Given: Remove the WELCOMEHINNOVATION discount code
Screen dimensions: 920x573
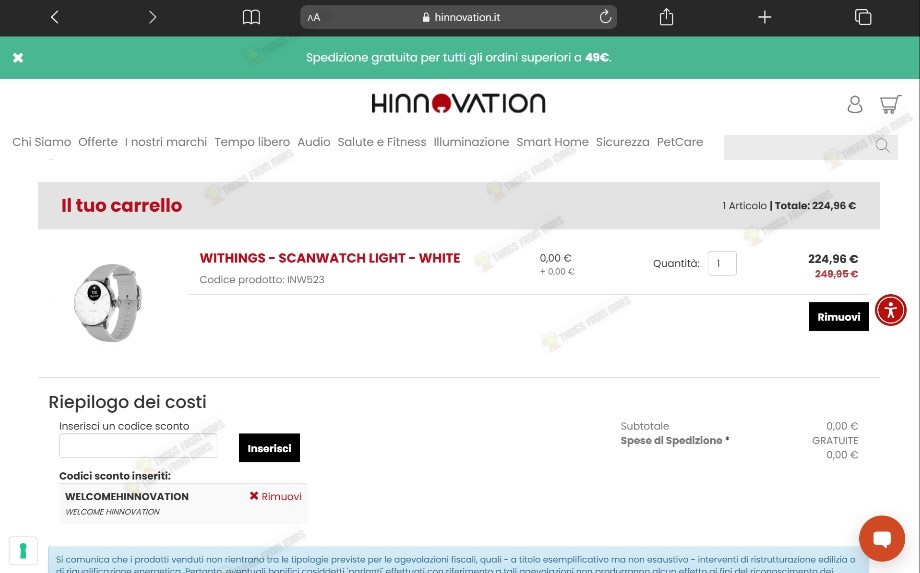Looking at the screenshot, I should 275,496.
